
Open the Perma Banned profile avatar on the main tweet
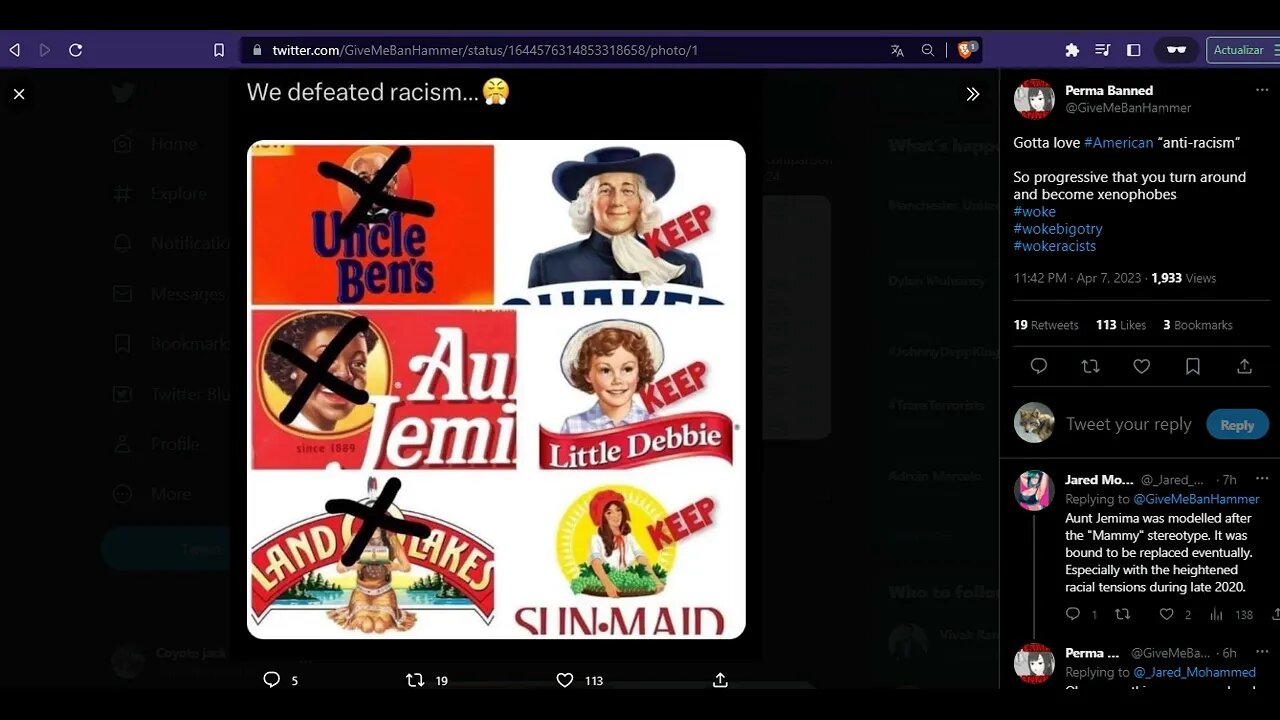pyautogui.click(x=1034, y=99)
